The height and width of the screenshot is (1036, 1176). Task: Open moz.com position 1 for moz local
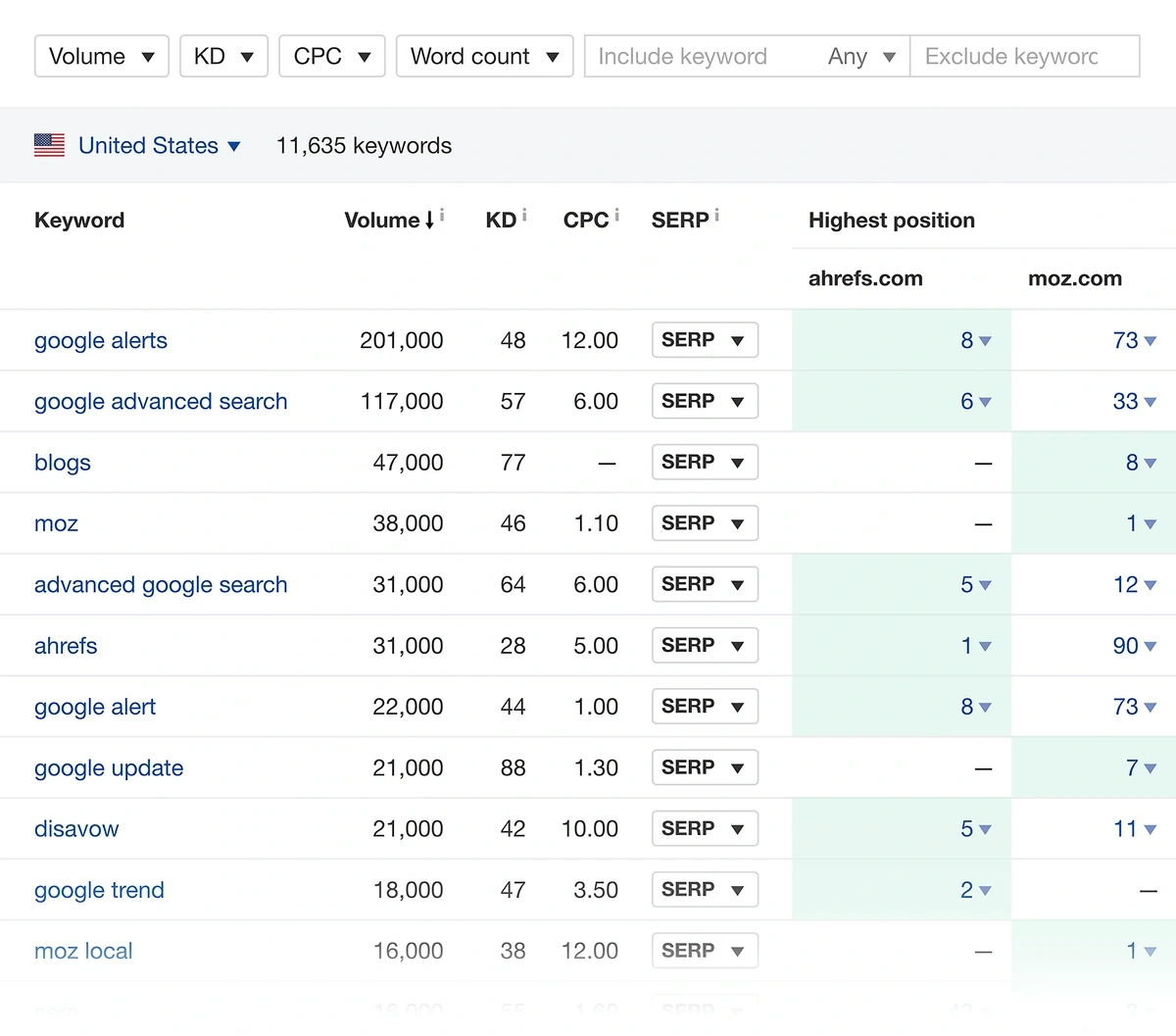[1142, 950]
